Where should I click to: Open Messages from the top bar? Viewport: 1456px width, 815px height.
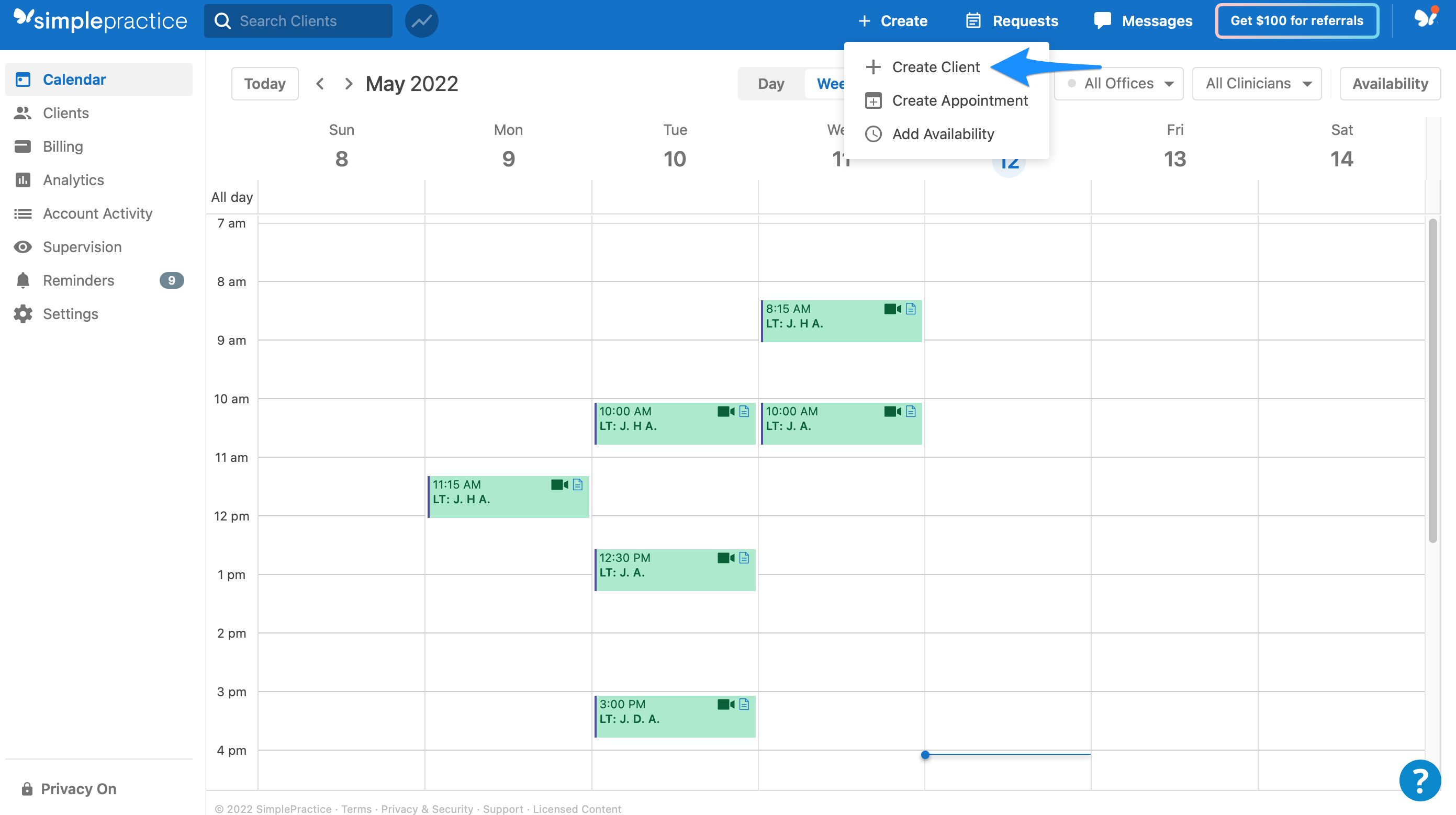[1143, 20]
